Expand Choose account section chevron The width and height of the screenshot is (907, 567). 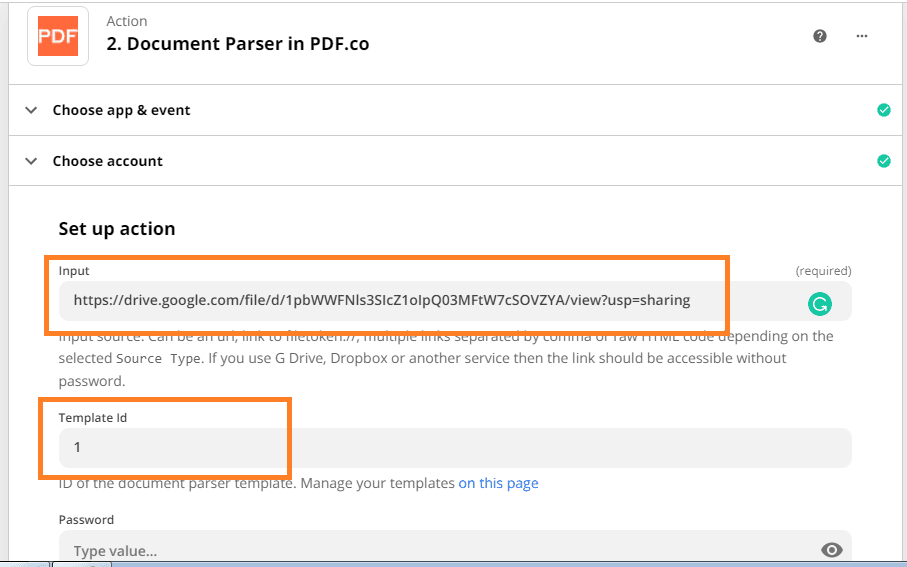pyautogui.click(x=31, y=161)
